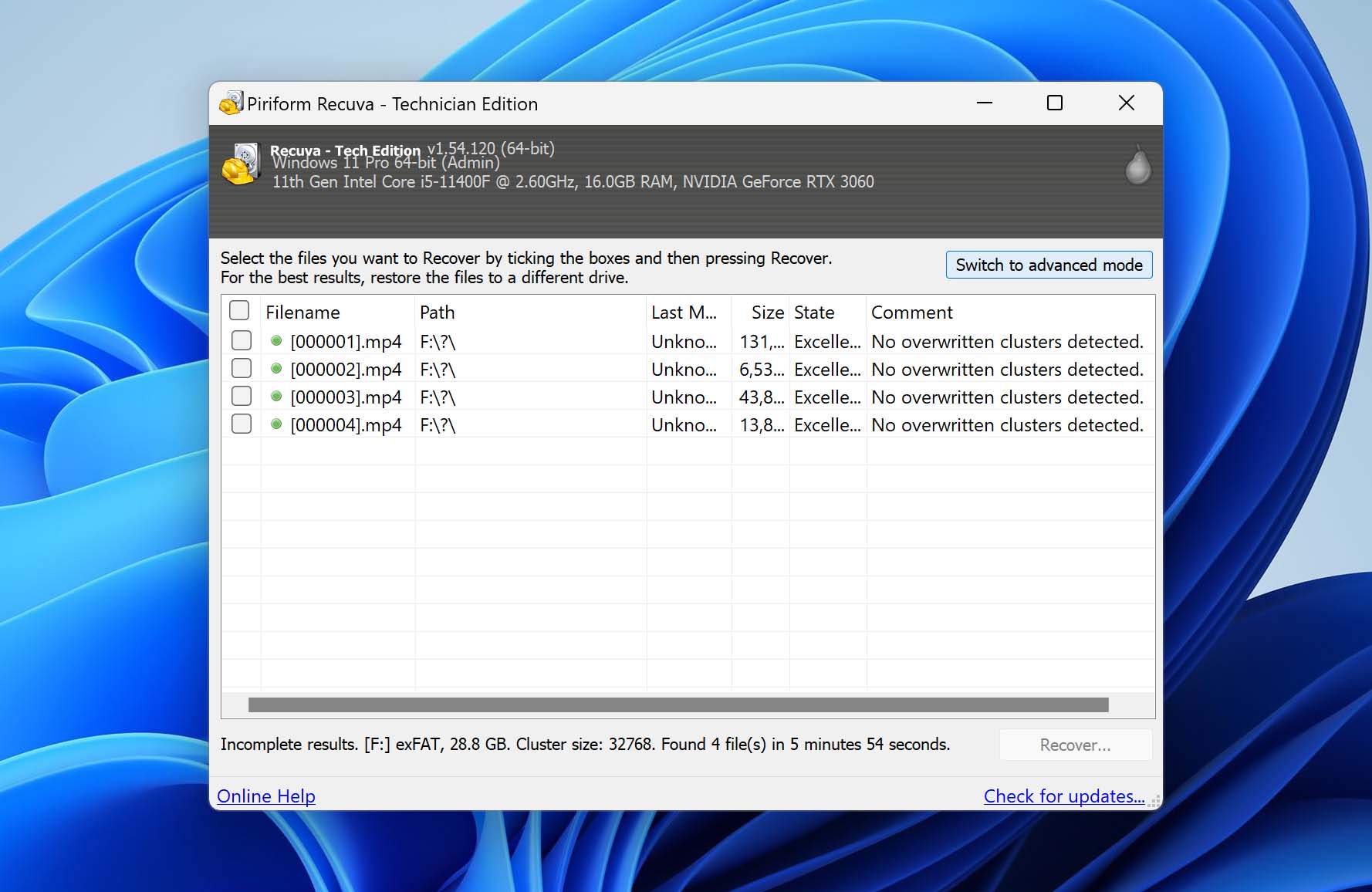
Task: Tick the checkbox for [000001].mp4
Action: click(242, 340)
